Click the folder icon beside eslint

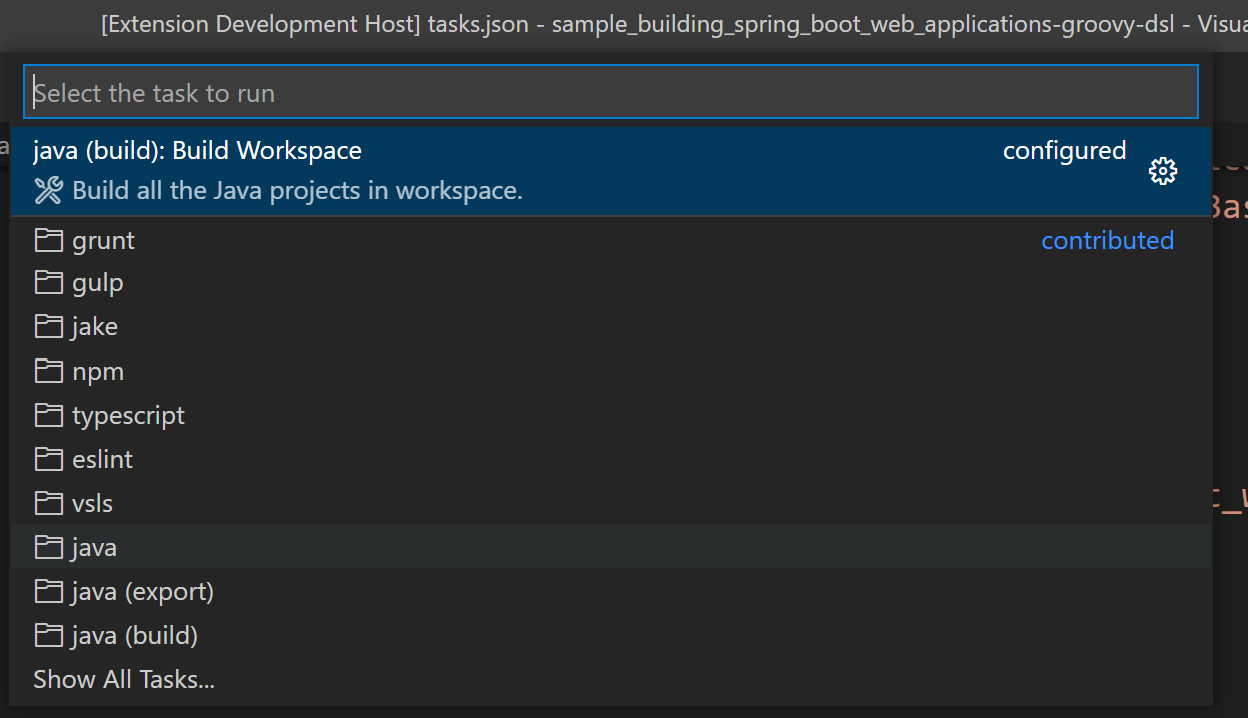pyautogui.click(x=48, y=459)
